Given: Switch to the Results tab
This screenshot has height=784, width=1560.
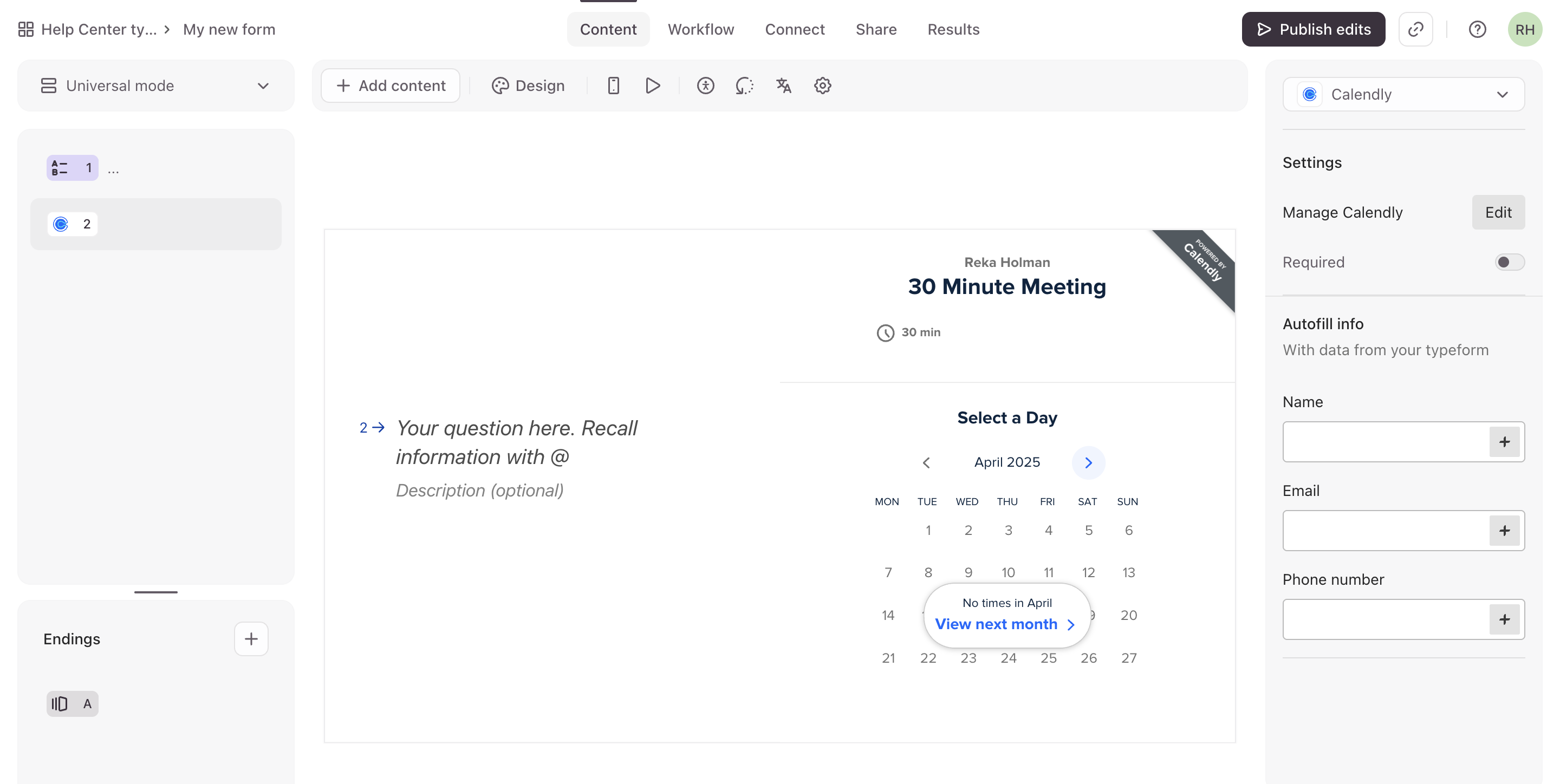Looking at the screenshot, I should pyautogui.click(x=953, y=29).
